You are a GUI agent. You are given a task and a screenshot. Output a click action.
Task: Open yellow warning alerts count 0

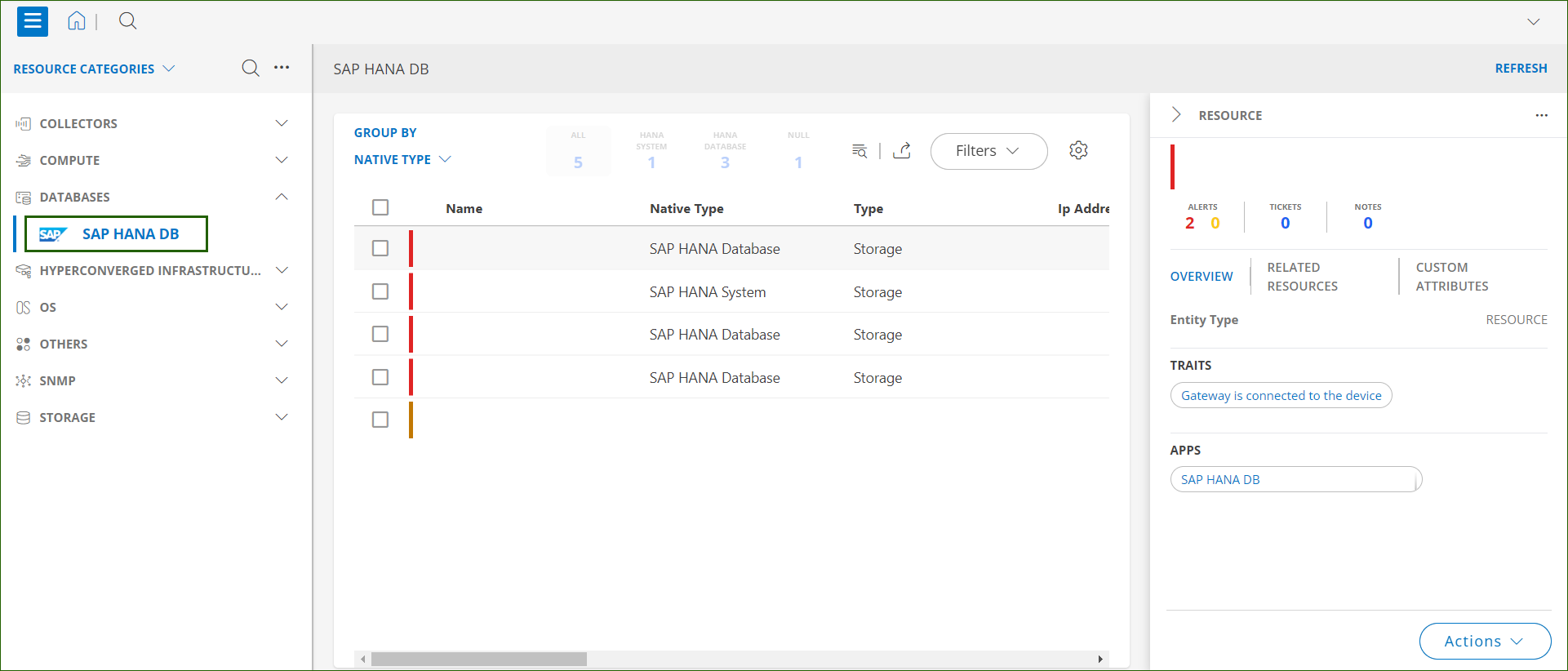coord(1215,223)
